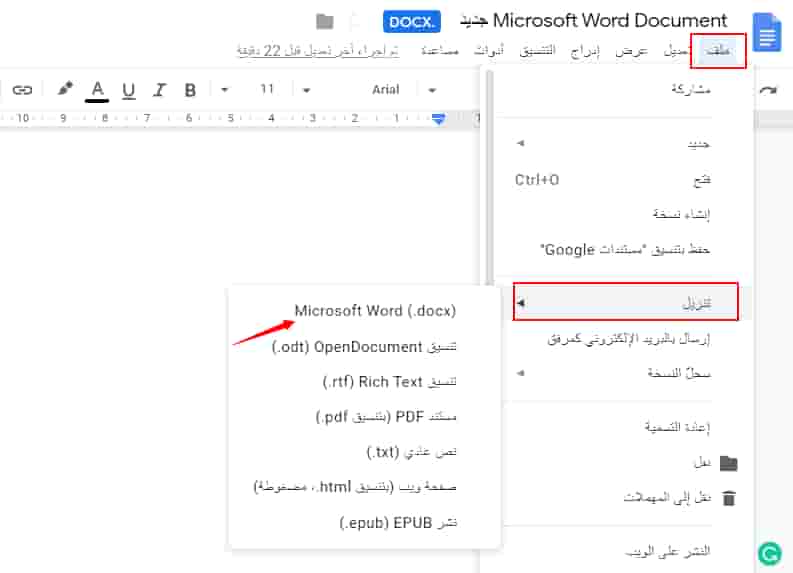Open the مساعدة (Help) menu
This screenshot has width=793, height=573.
tap(439, 50)
